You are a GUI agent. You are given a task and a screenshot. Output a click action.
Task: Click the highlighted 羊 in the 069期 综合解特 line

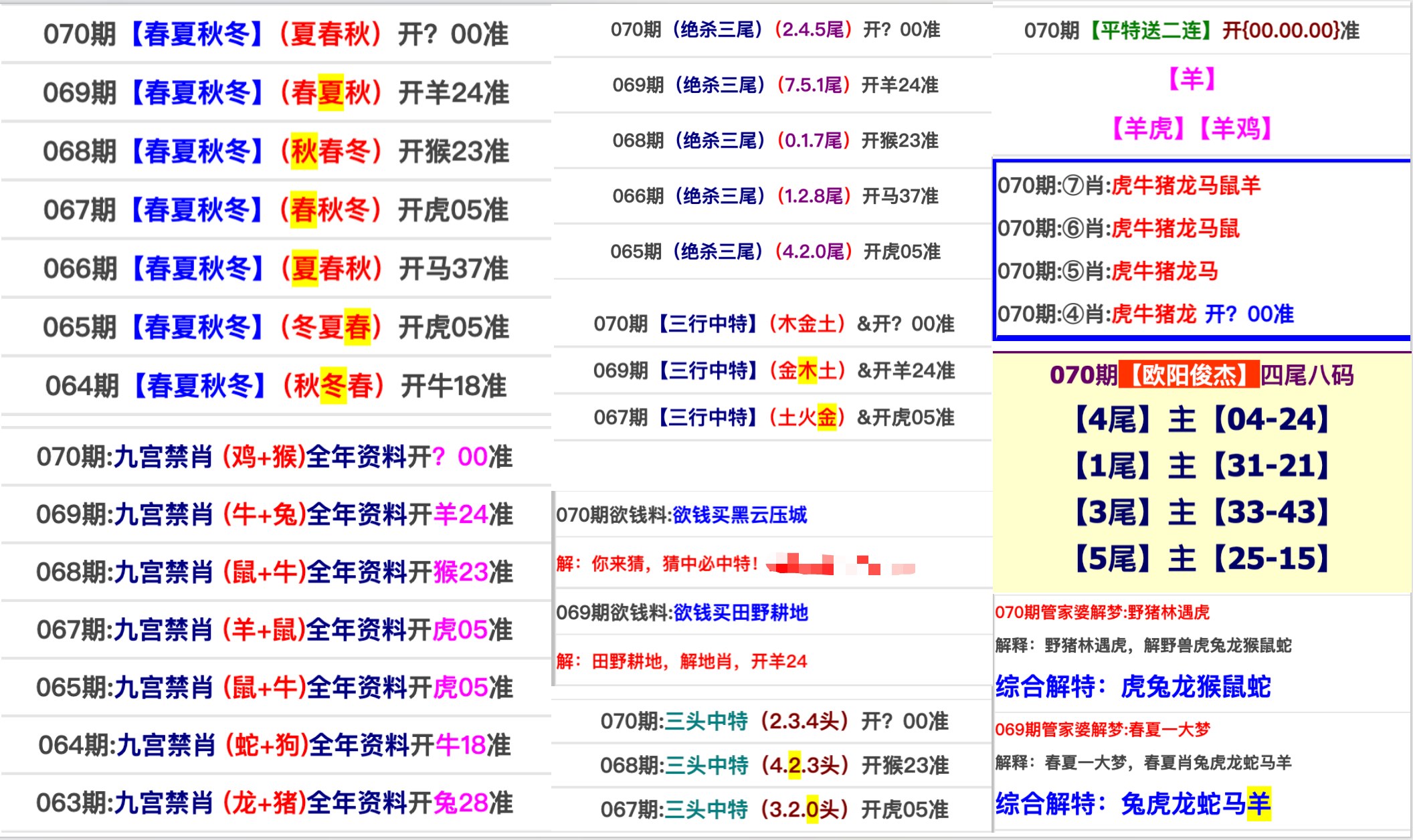click(x=1258, y=803)
